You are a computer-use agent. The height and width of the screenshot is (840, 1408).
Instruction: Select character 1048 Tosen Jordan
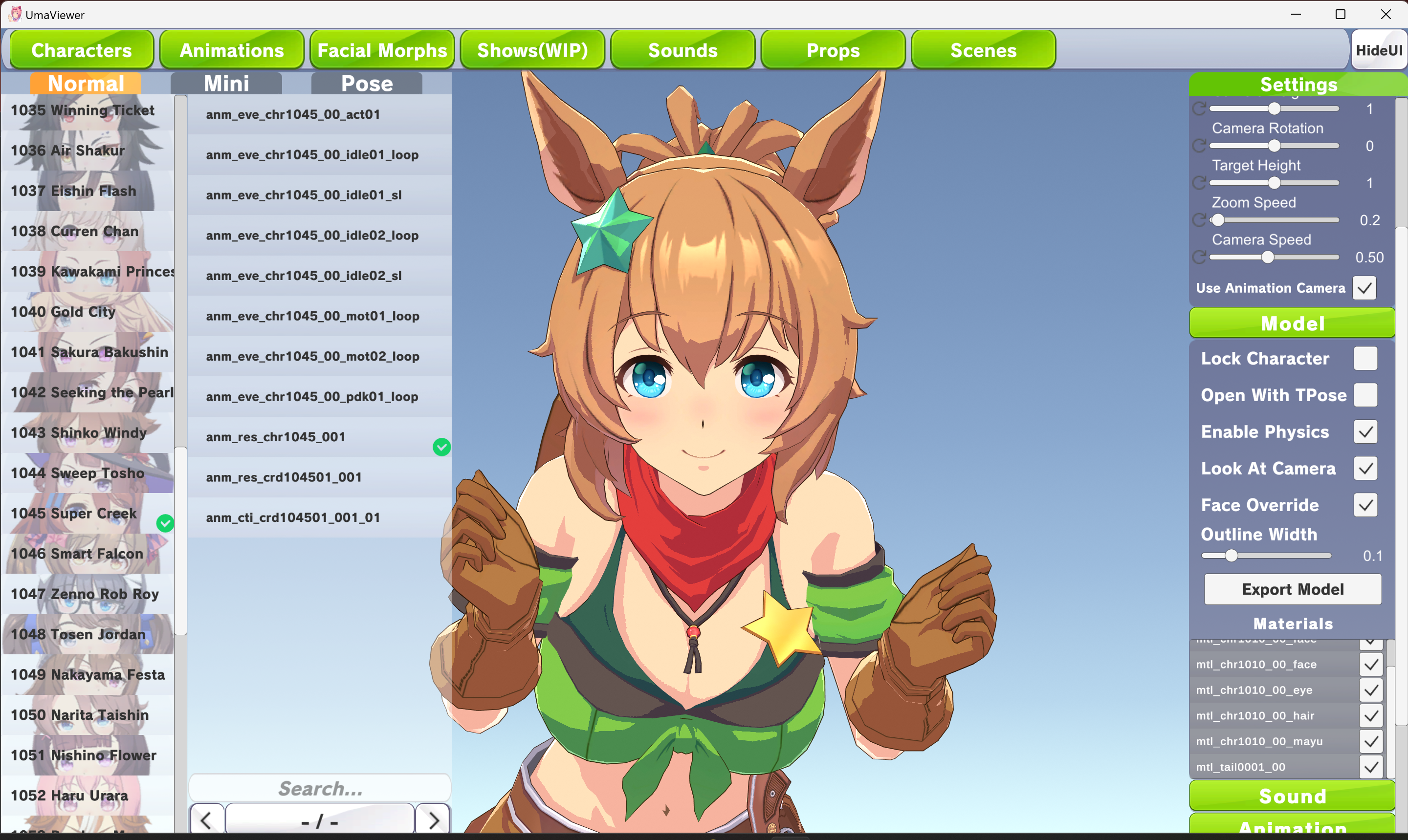(x=88, y=635)
